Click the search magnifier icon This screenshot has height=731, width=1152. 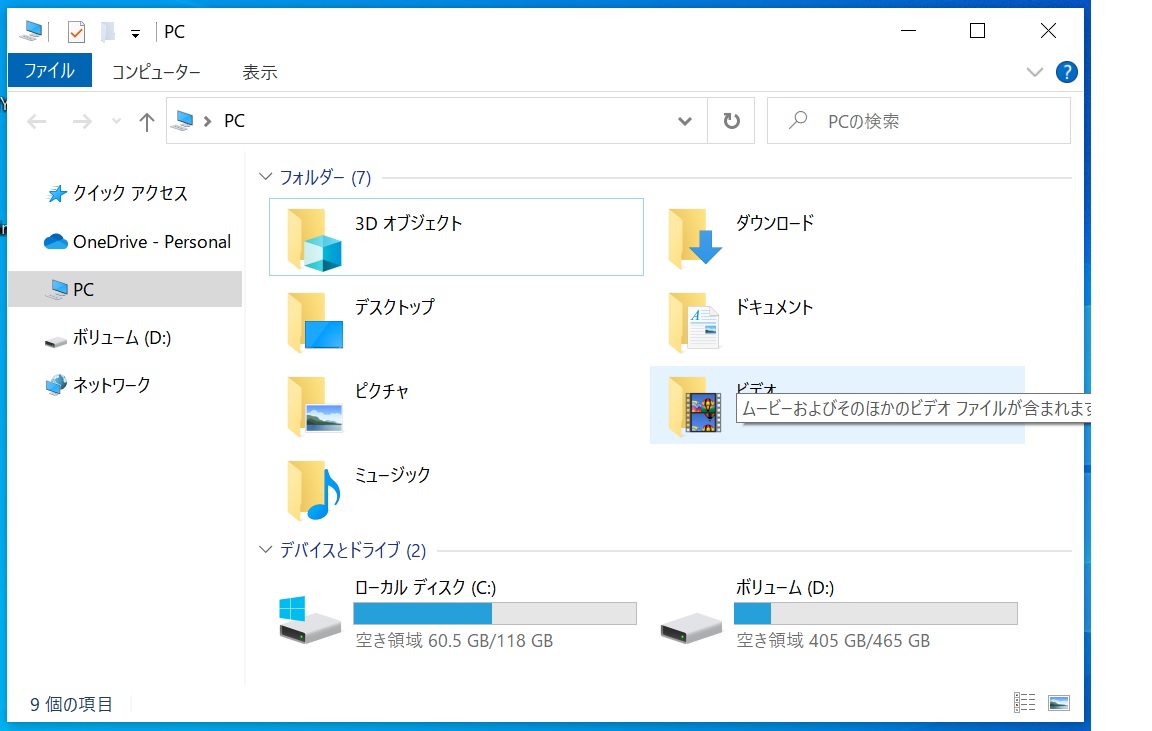[x=798, y=120]
